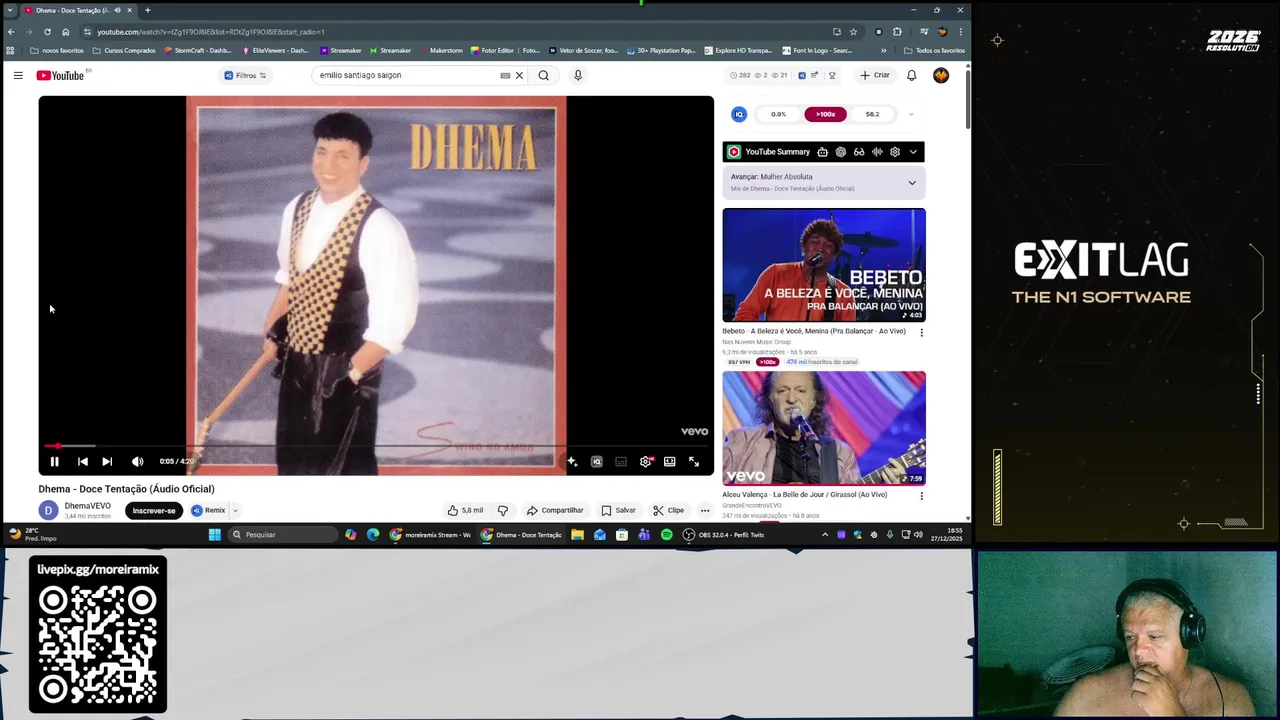Screen dimensions: 1280x720
Task: Click the ChatGPT icon in YouTube Summary
Action: (x=841, y=152)
